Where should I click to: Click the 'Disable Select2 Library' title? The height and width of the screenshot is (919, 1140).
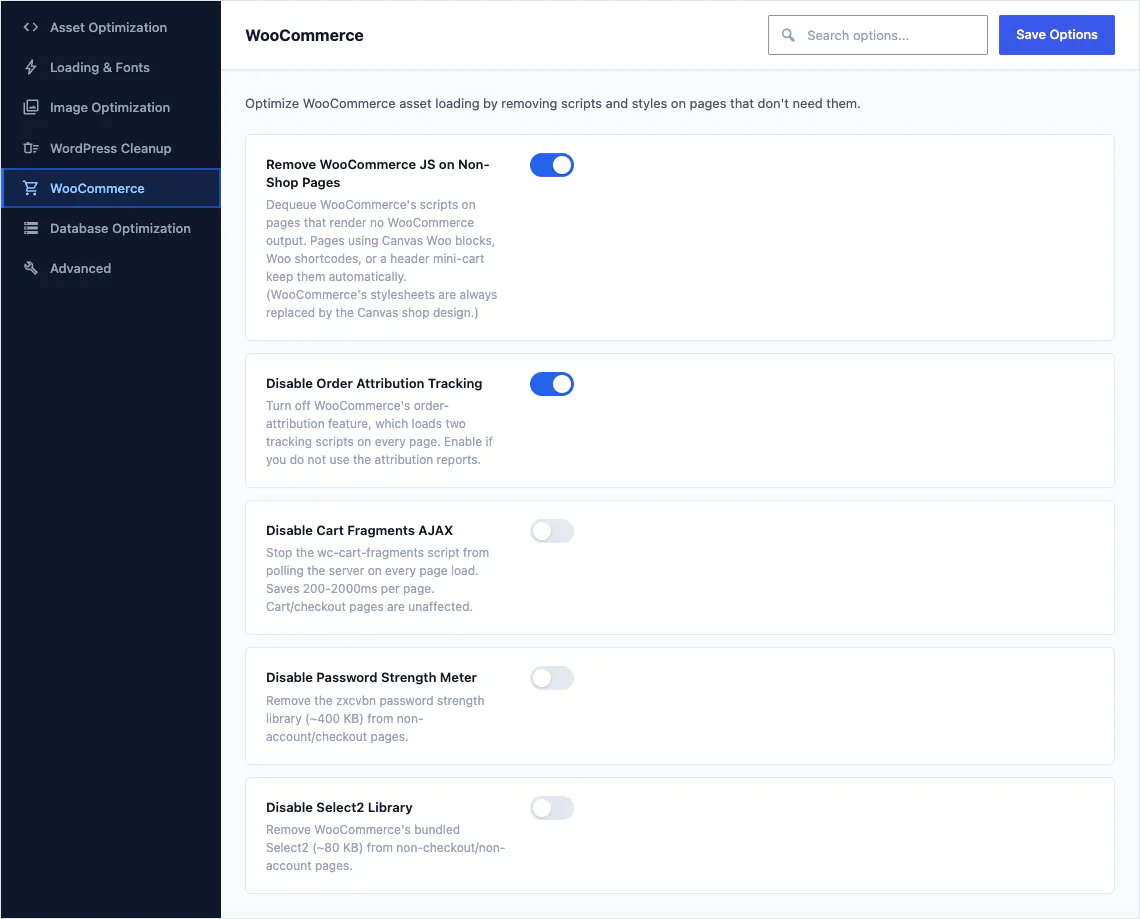point(339,807)
